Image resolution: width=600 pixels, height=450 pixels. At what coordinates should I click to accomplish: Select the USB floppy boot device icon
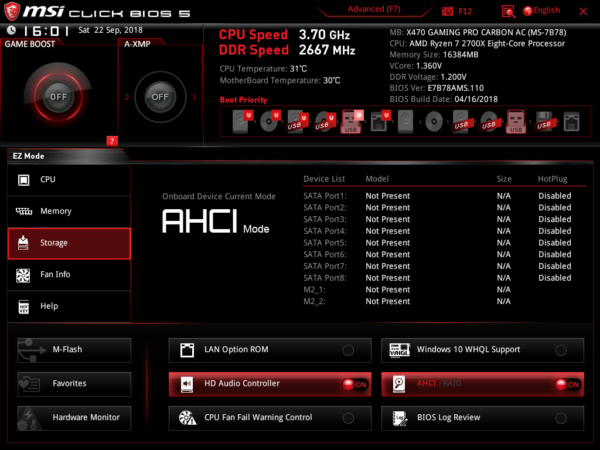click(545, 122)
